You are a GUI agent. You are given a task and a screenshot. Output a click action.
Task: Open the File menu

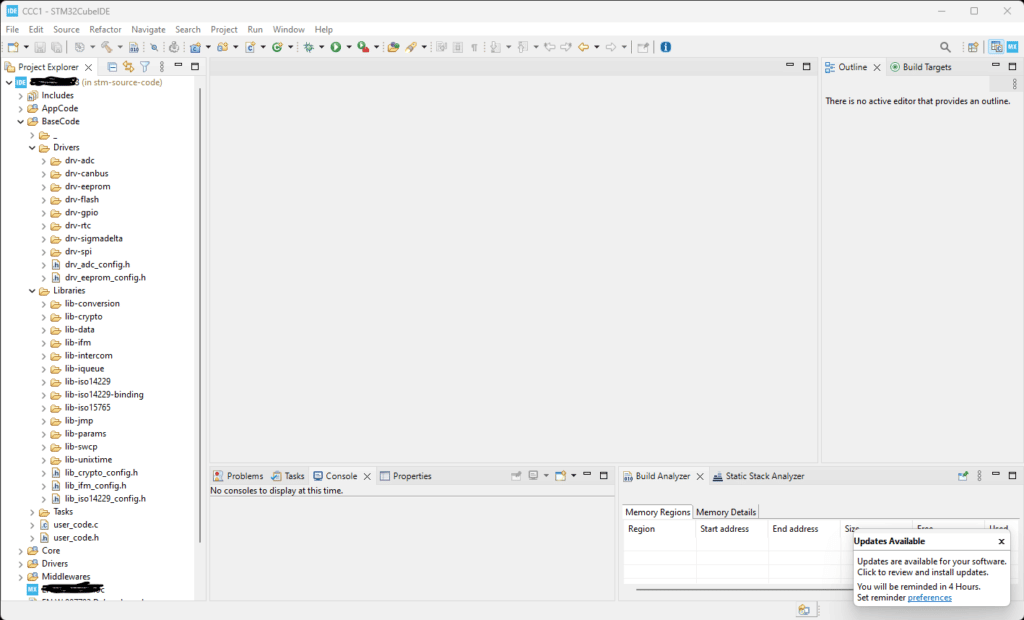pos(12,29)
